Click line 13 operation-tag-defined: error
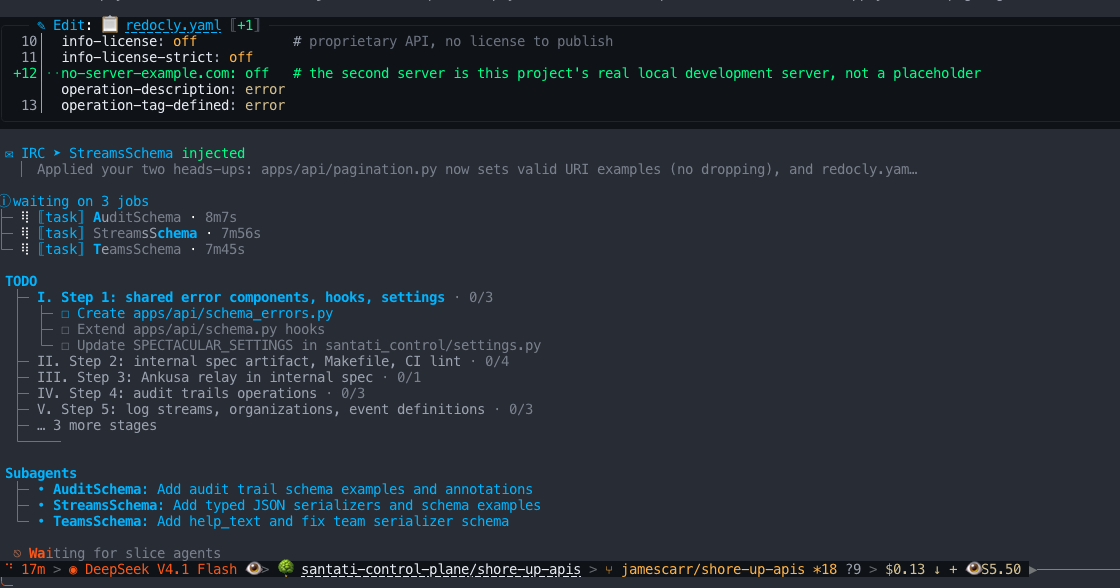1120x588 pixels. click(x=173, y=106)
